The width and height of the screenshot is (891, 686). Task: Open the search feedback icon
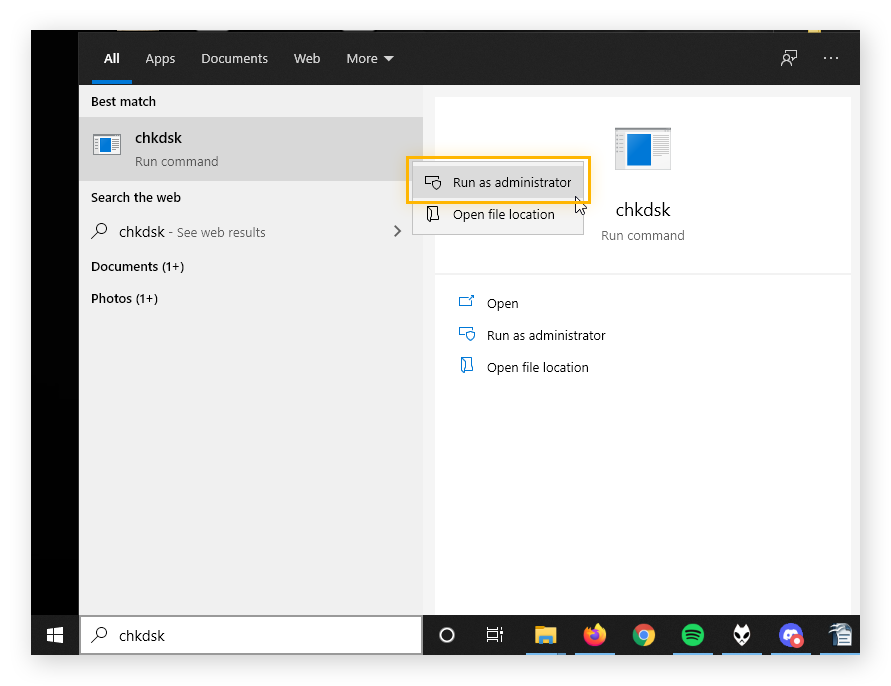tap(789, 58)
